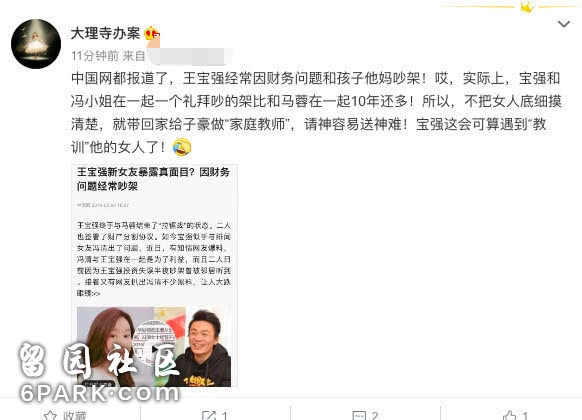Open the 大理寺办案 profile avatar
Viewport: 582px width, 420px height.
point(36,44)
